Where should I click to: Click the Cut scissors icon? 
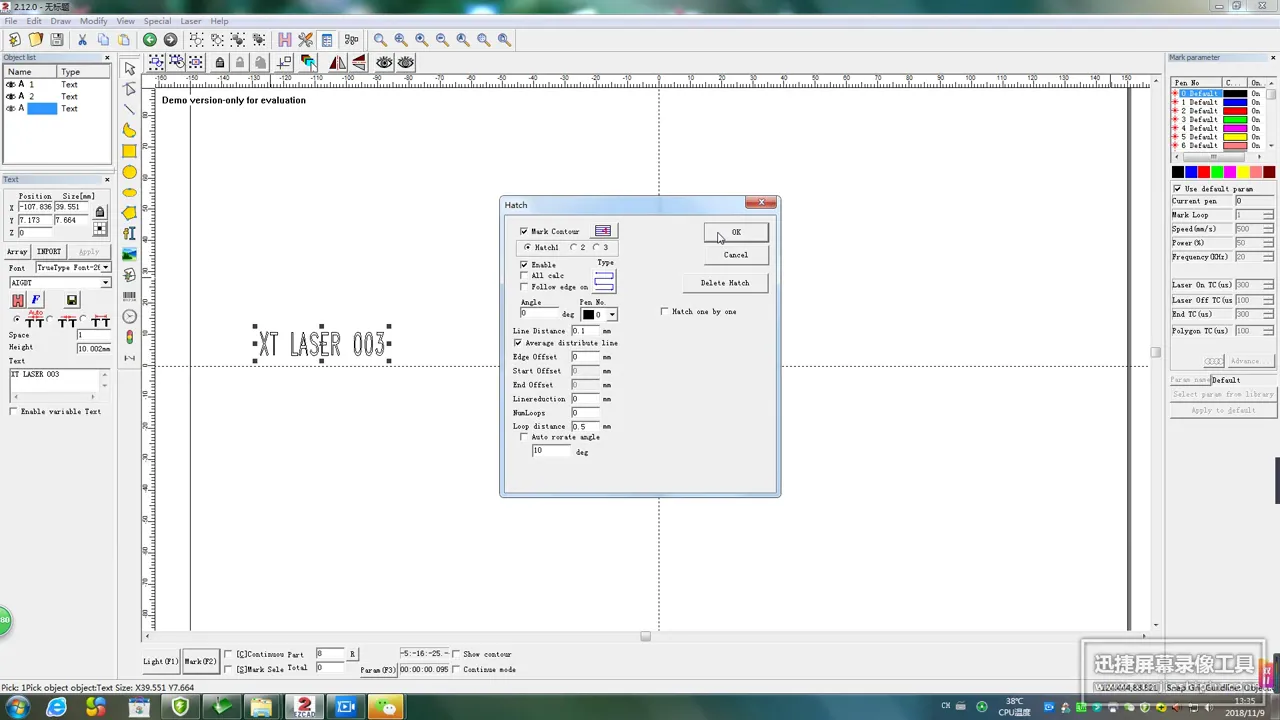tap(82, 40)
